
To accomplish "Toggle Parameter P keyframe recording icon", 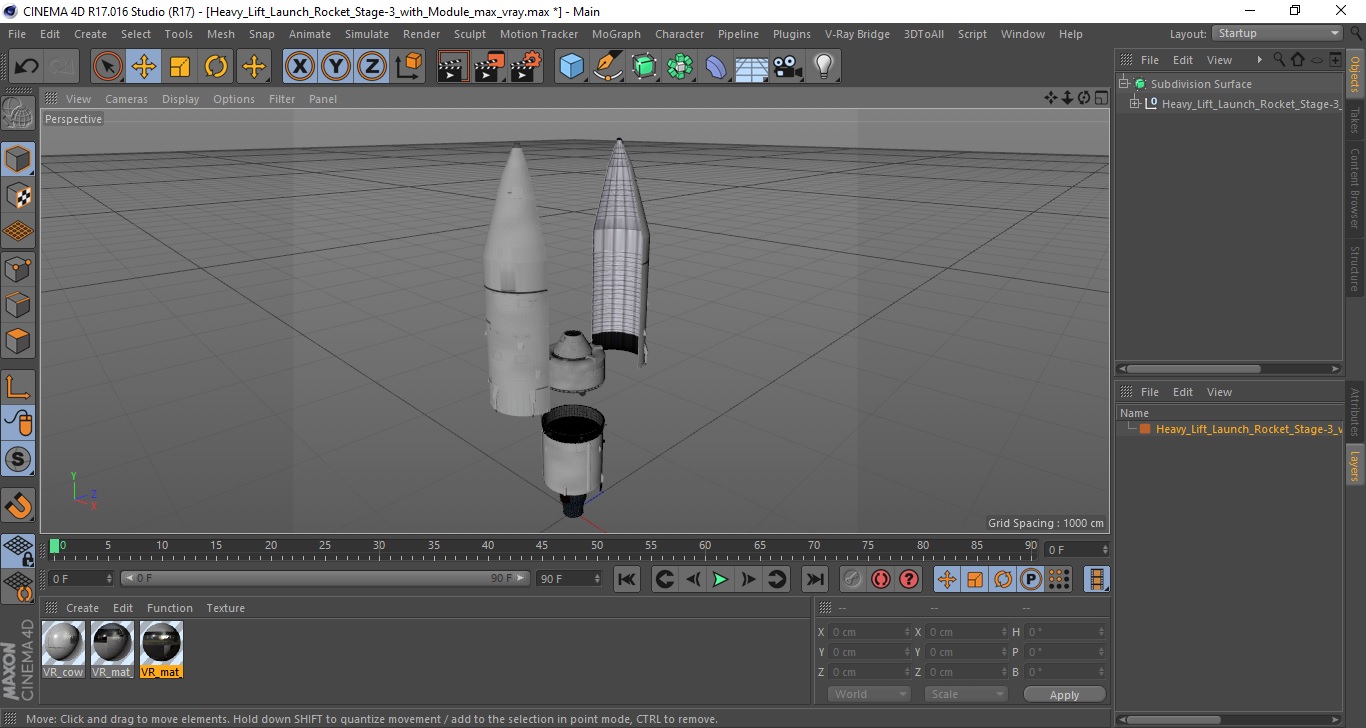I will 1030,579.
